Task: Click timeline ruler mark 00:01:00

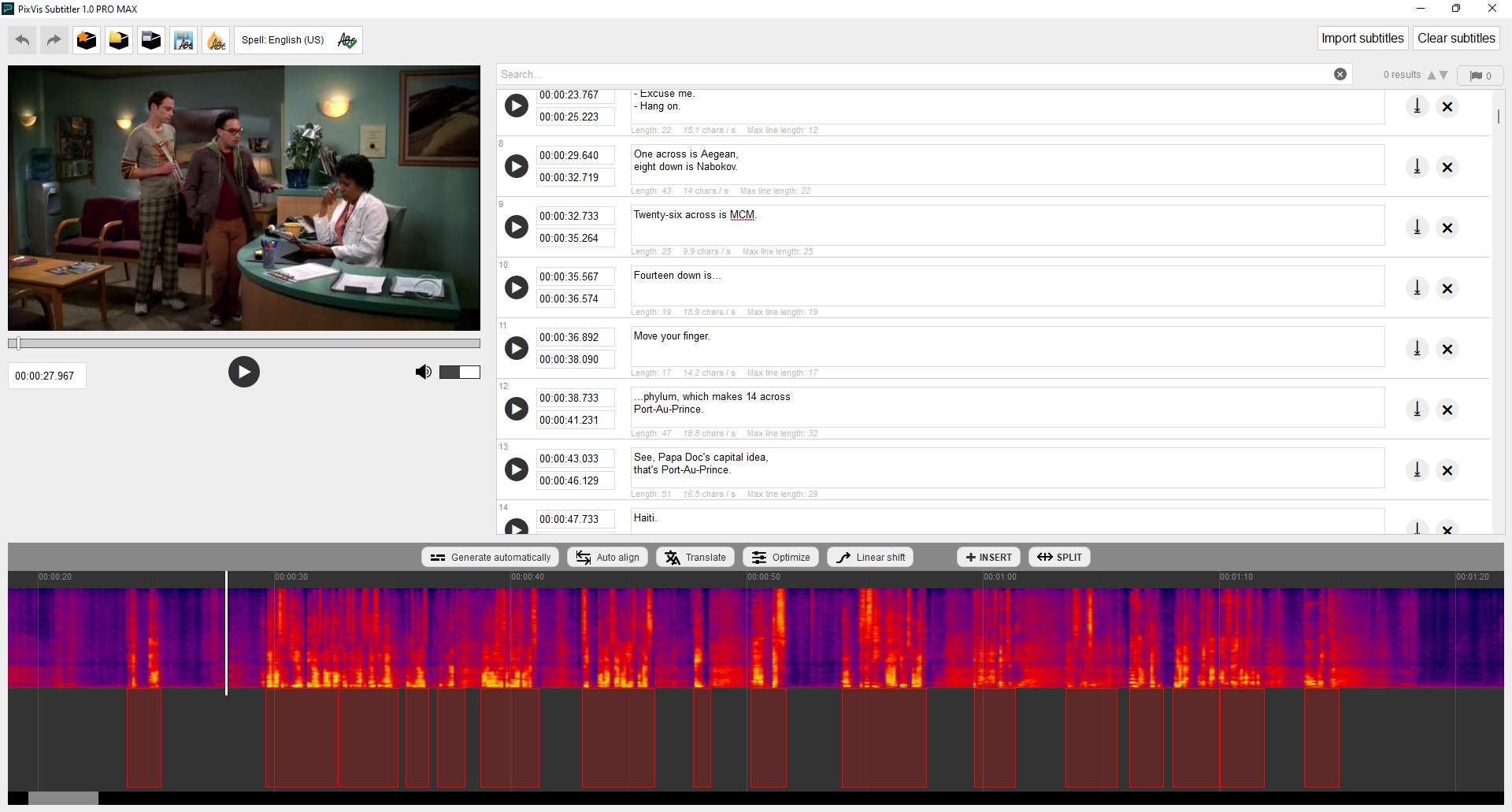Action: point(1000,577)
